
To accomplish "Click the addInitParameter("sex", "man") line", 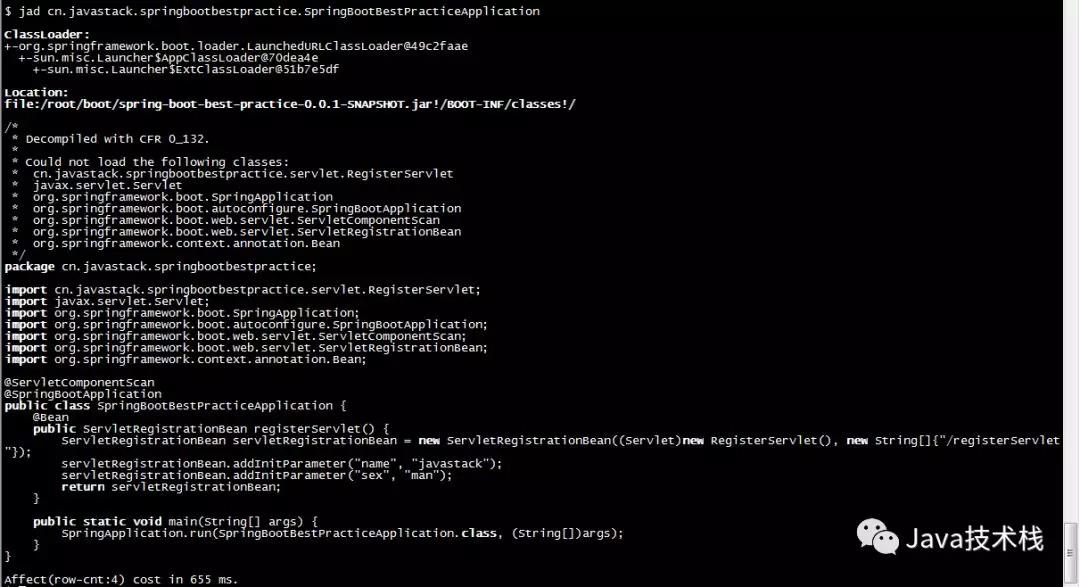I will [x=257, y=475].
